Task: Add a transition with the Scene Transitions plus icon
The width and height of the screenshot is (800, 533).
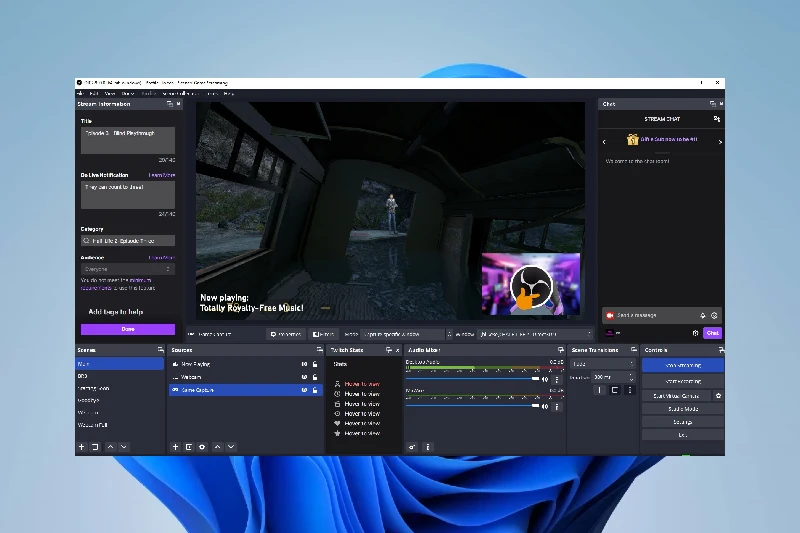Action: (x=599, y=390)
